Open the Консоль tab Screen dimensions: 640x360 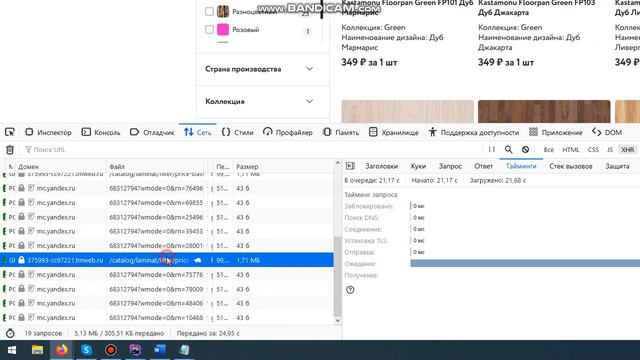(x=101, y=132)
